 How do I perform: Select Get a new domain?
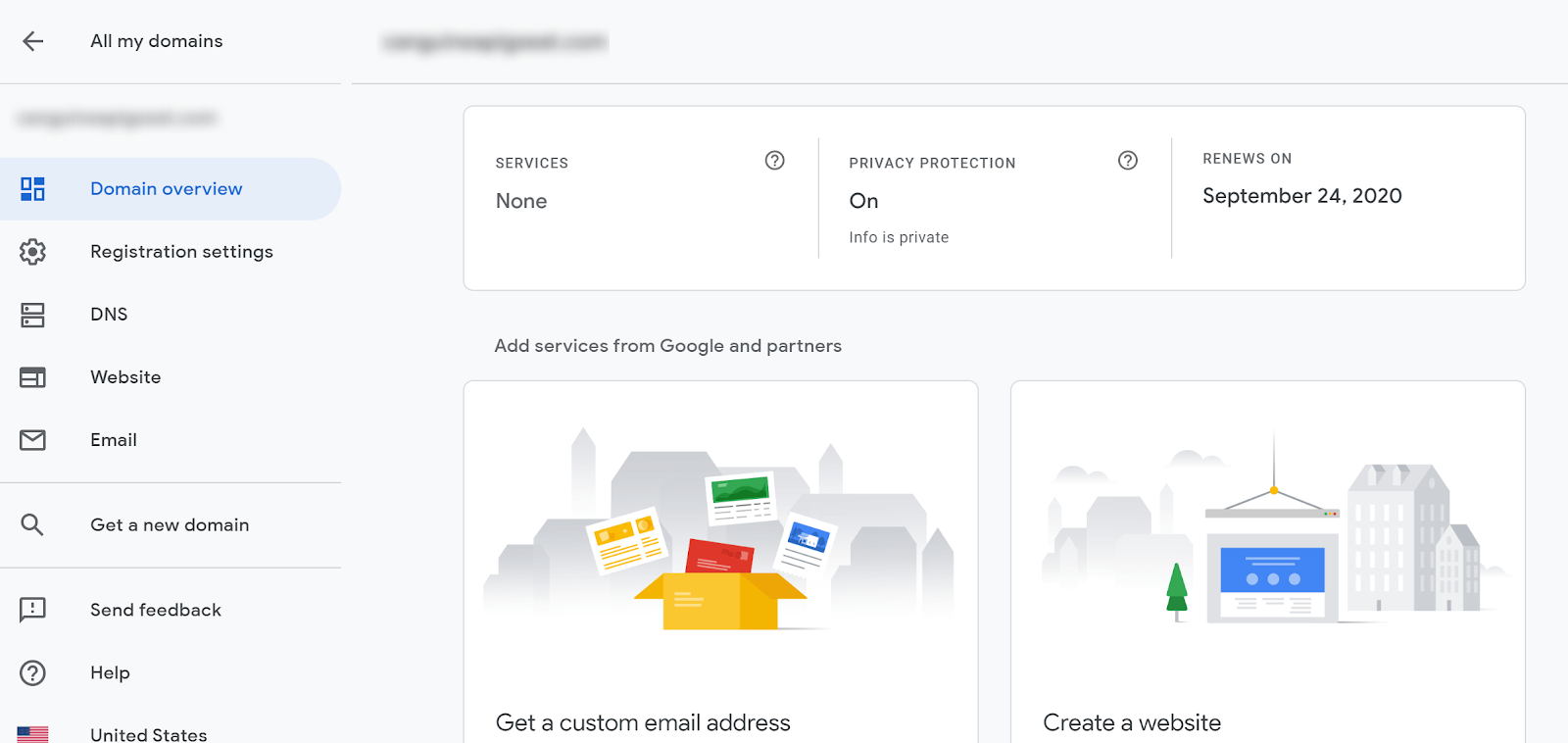tap(170, 525)
